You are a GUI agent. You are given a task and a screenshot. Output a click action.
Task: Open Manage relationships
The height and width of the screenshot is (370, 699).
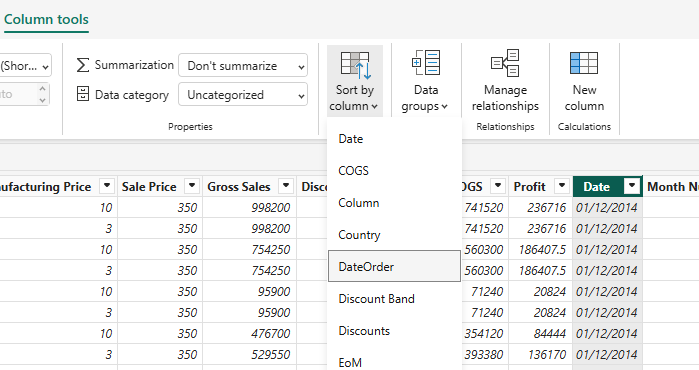click(505, 81)
